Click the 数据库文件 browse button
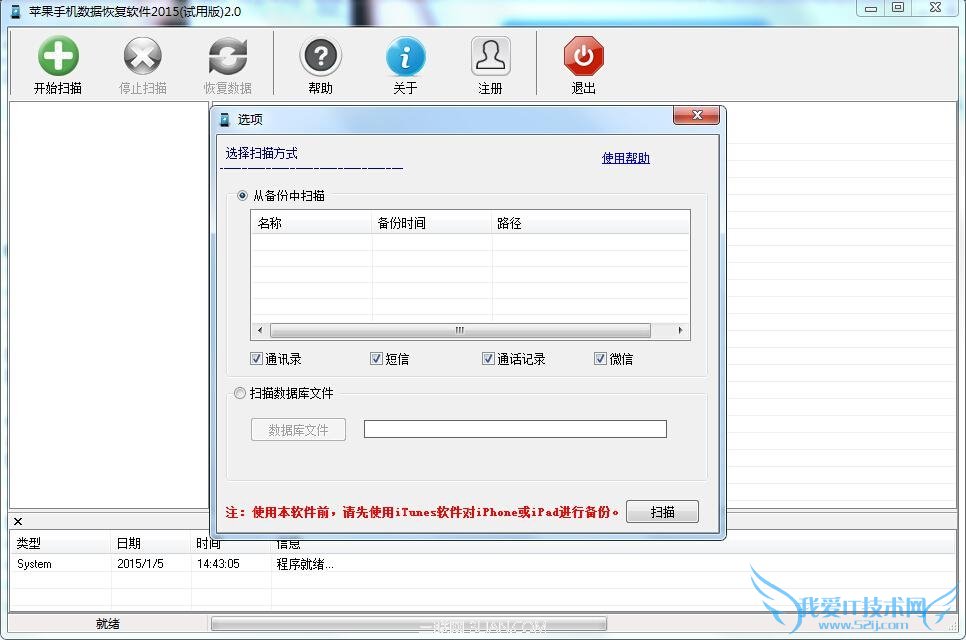The image size is (966, 640). (x=298, y=430)
